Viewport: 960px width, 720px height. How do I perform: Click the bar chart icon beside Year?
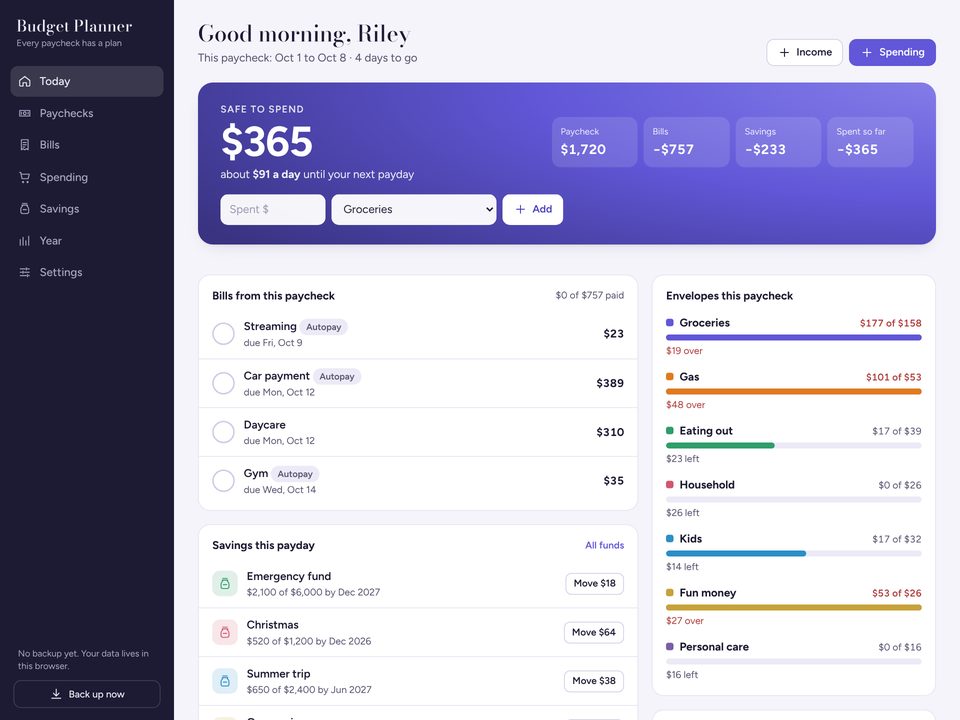[24, 241]
